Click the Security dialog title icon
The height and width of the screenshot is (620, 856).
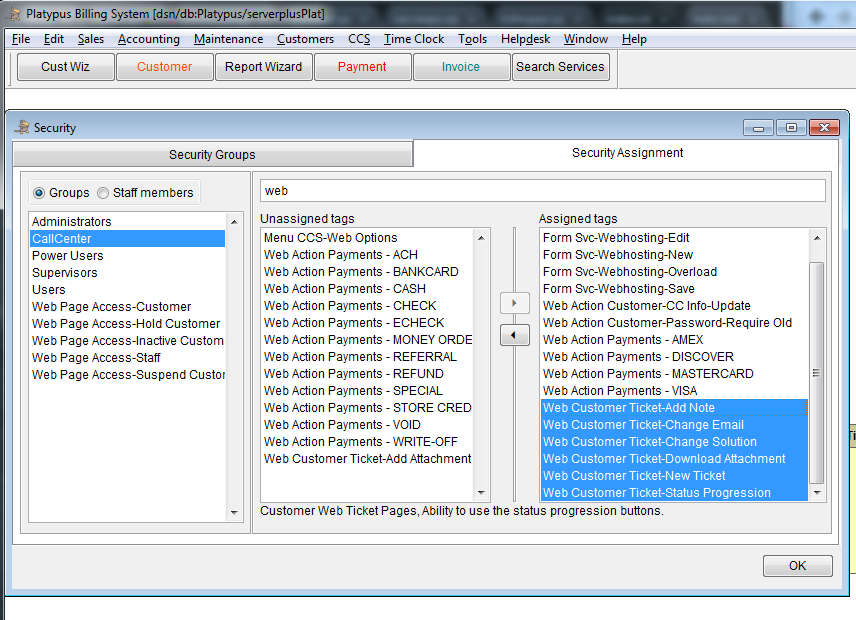tap(23, 128)
